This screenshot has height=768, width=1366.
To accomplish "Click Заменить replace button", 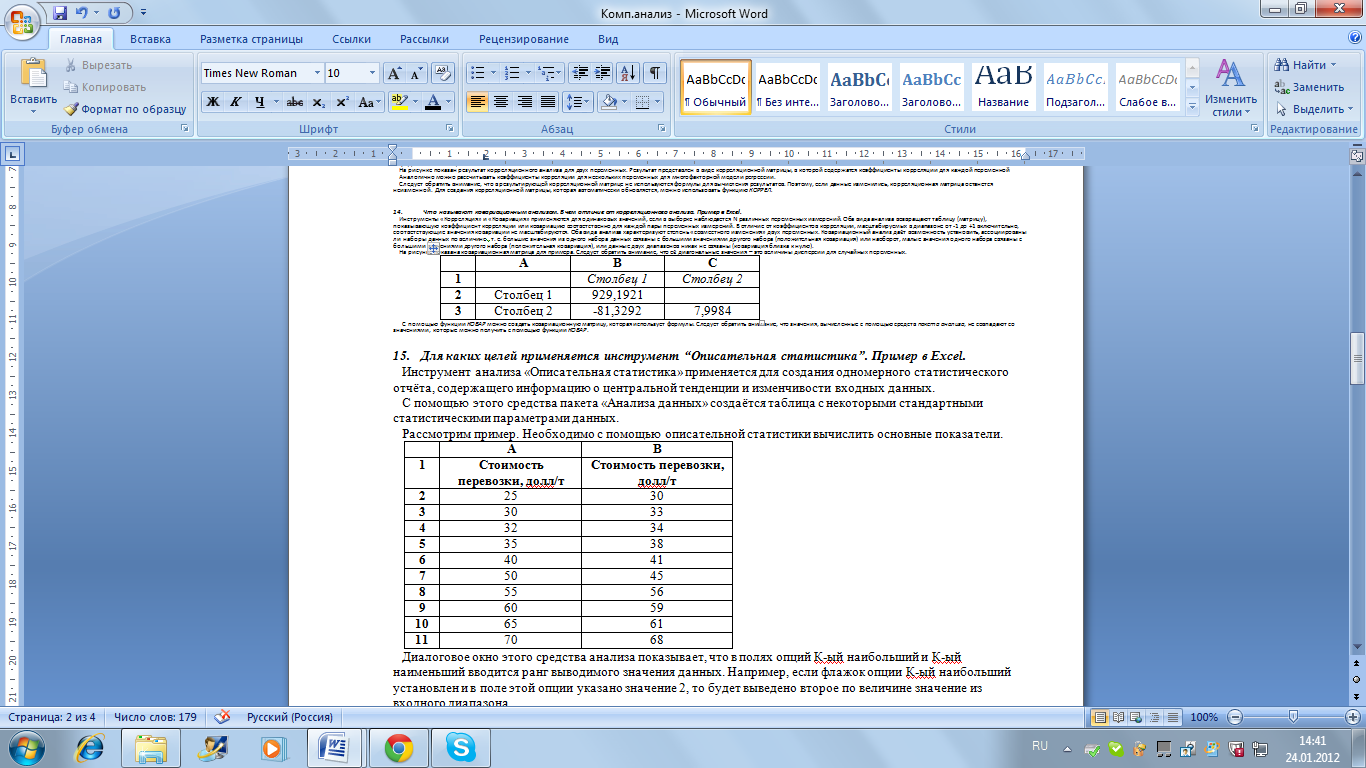I will [x=1309, y=87].
